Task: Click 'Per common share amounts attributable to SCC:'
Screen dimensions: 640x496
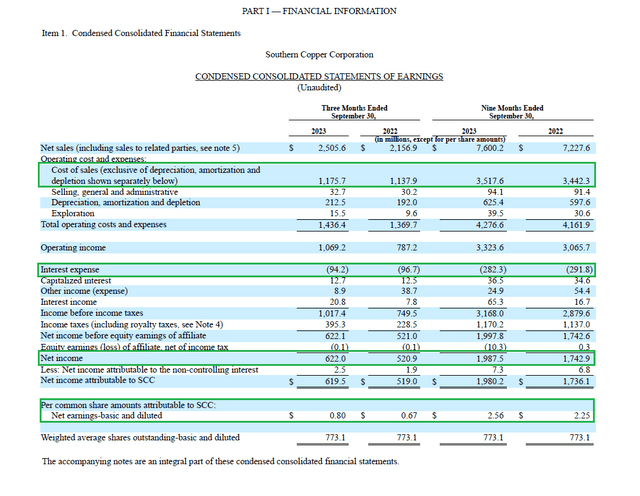Action: [128, 405]
